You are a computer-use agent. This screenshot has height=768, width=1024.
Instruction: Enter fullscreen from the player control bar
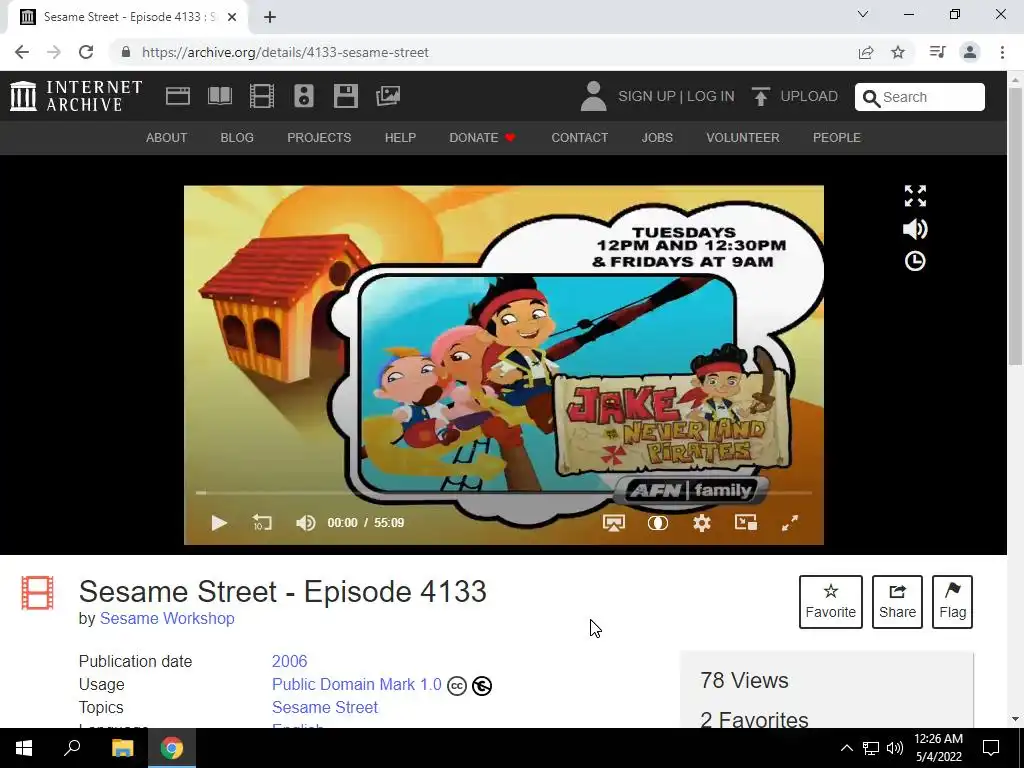(790, 522)
